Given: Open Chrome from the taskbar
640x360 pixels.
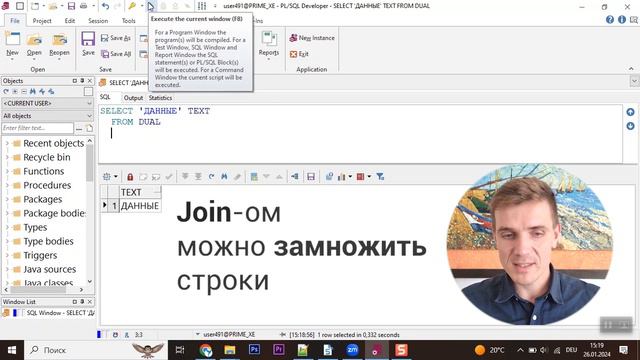Looking at the screenshot, I should coord(205,350).
